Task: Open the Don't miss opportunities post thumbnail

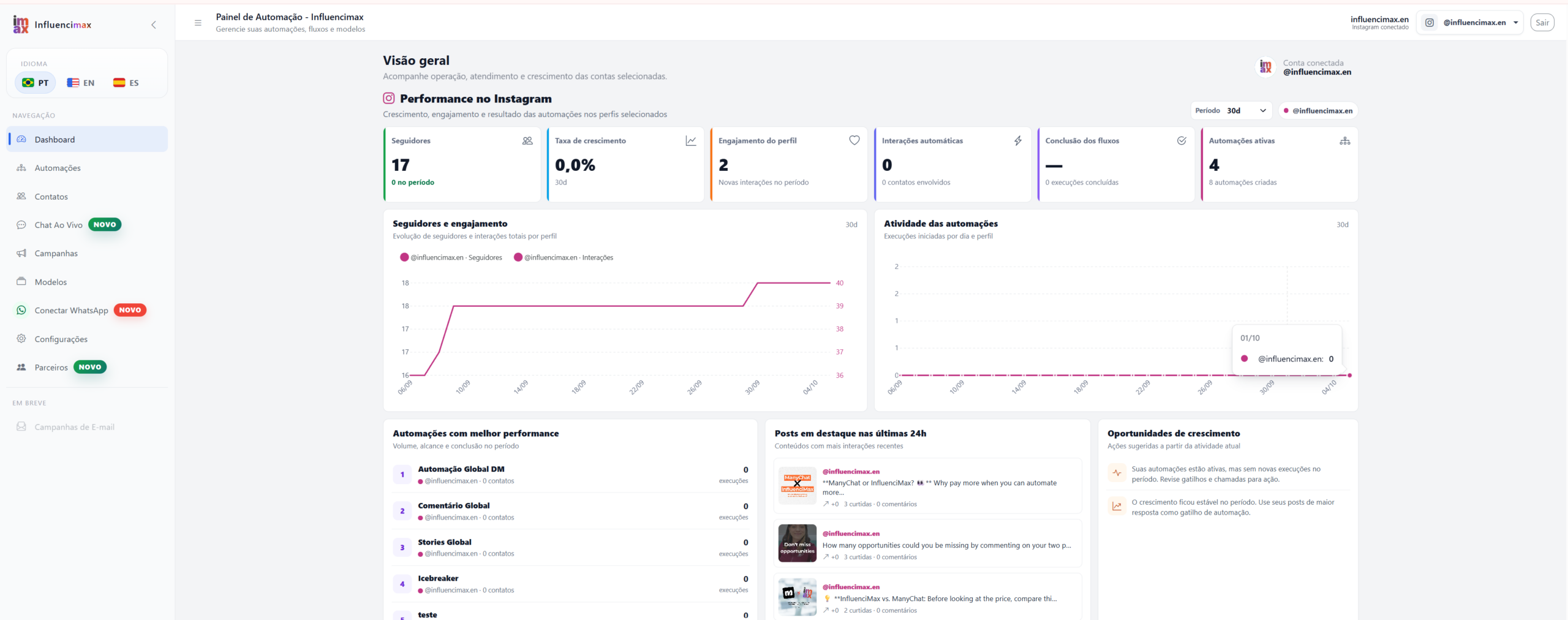Action: (797, 543)
